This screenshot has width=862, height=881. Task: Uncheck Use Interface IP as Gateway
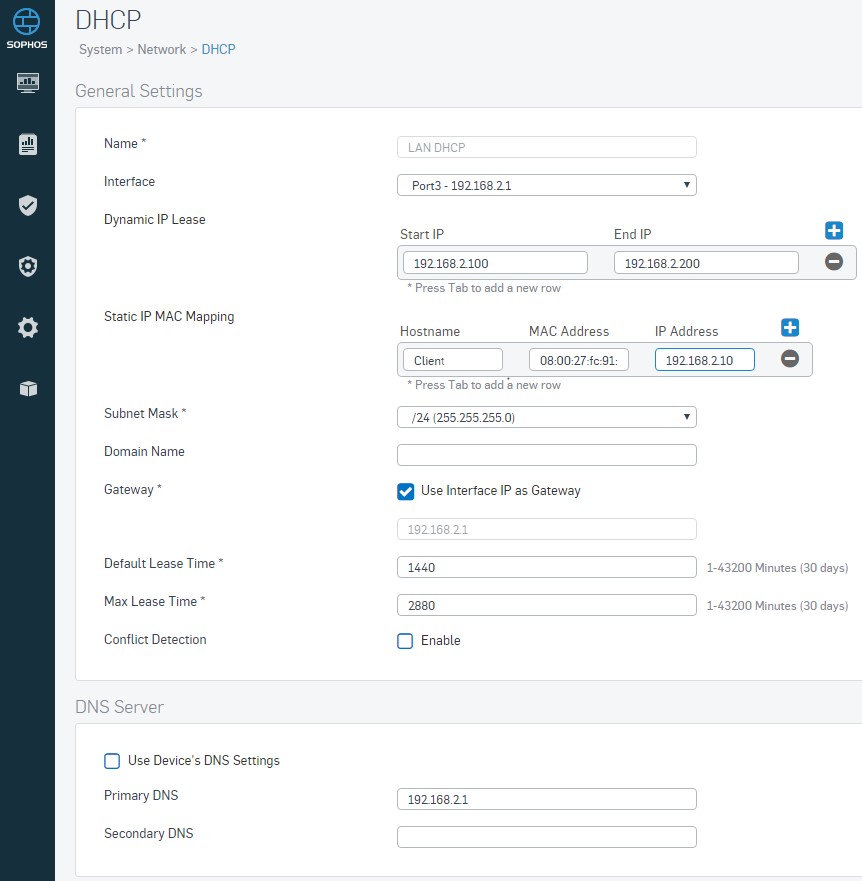(x=406, y=492)
